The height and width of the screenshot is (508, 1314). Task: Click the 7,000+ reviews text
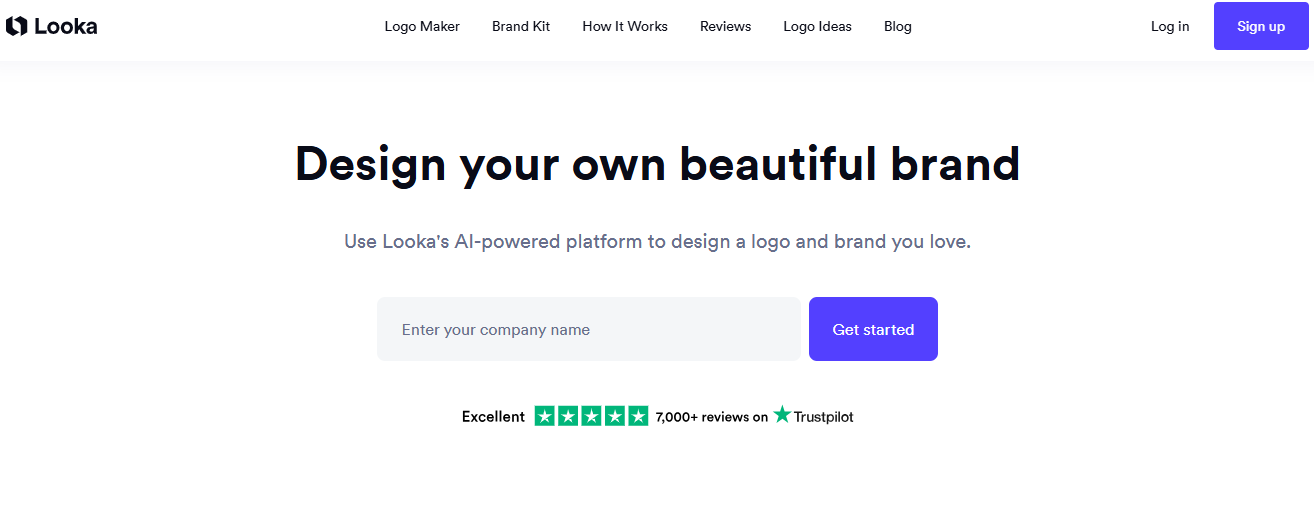pyautogui.click(x=712, y=417)
